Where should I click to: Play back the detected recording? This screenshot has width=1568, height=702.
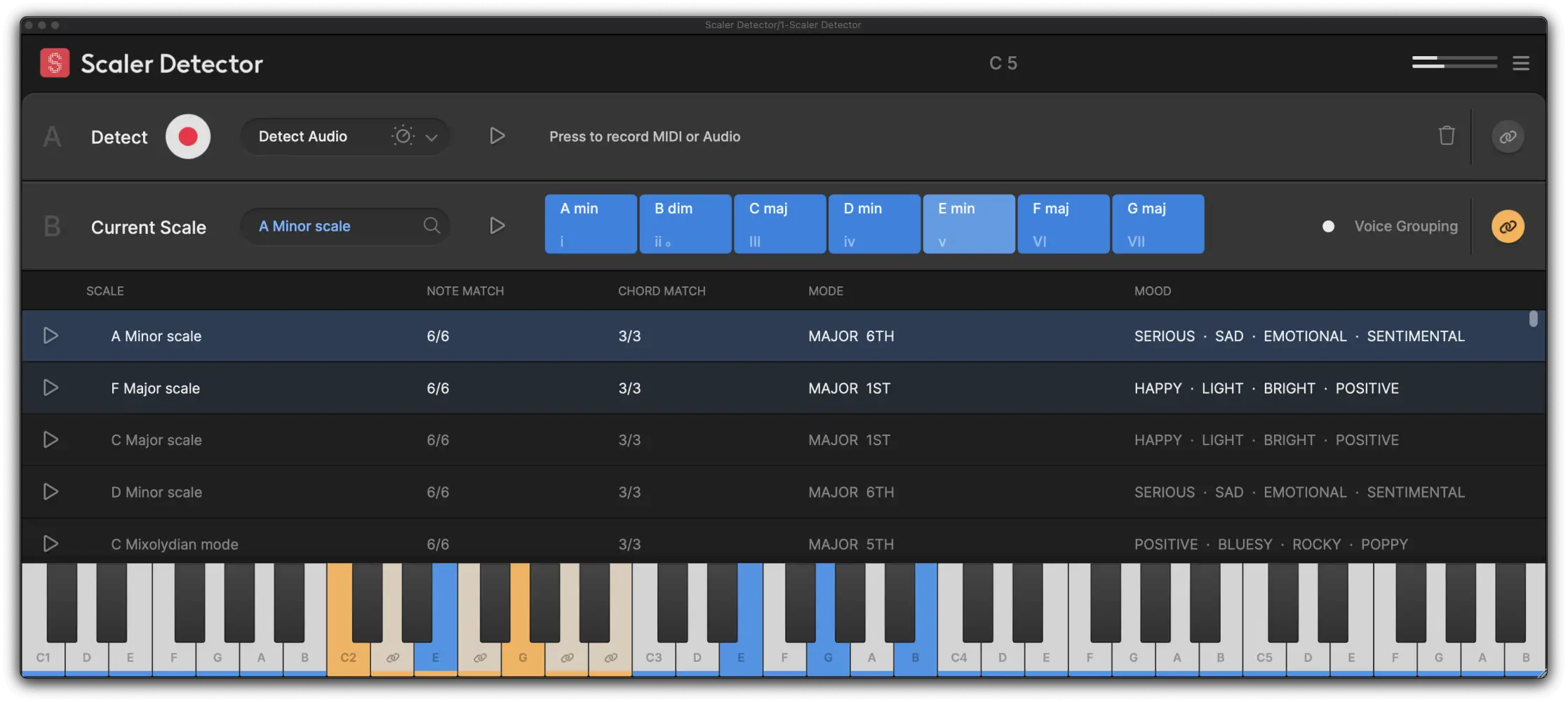coord(497,136)
